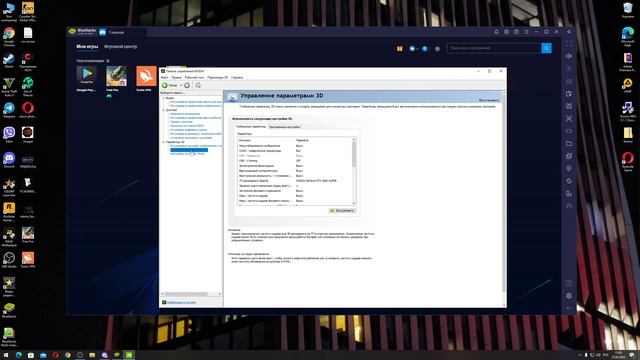Viewport: 640px width, 360px height.
Task: Open BlueStacks notifications bell
Action: pos(496,32)
